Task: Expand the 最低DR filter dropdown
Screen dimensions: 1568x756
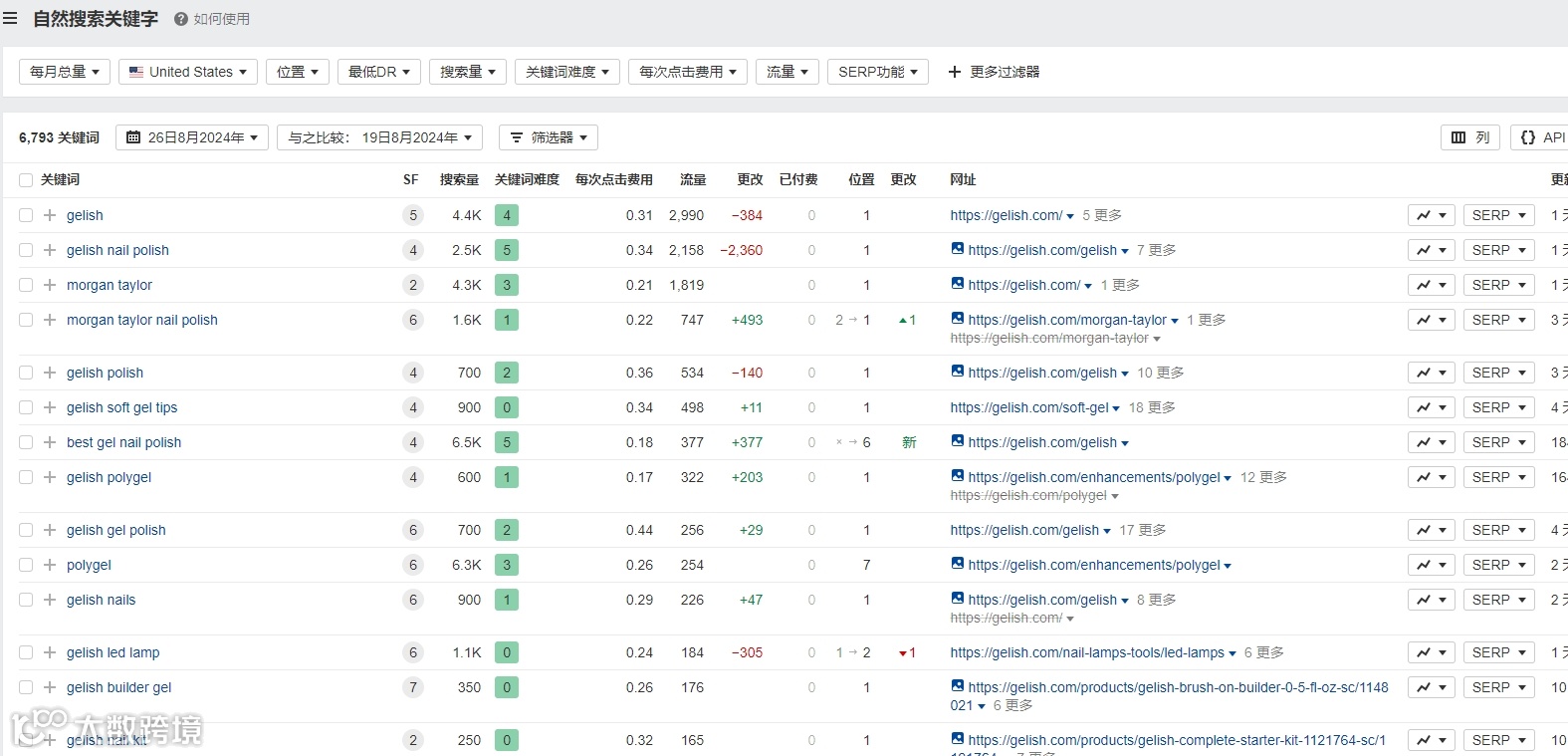Action: 379,72
